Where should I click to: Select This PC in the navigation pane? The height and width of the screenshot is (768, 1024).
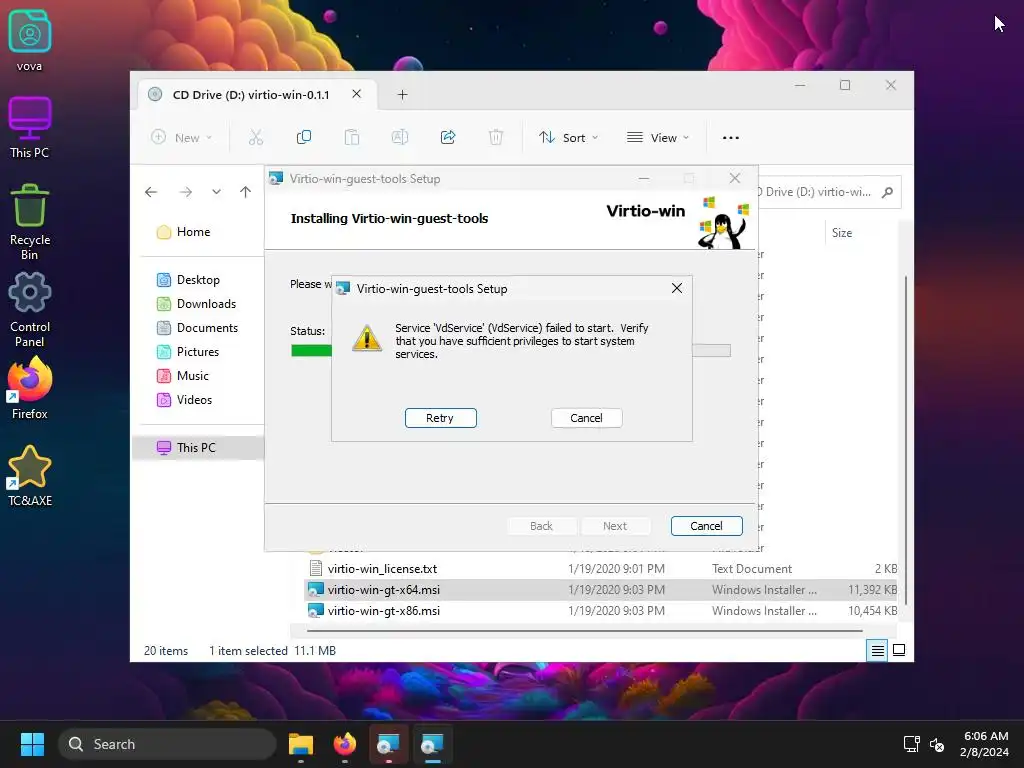tap(198, 447)
